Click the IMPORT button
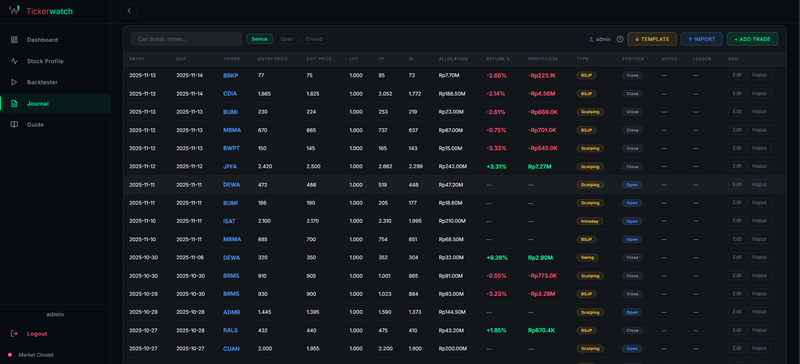800x364 pixels. pos(702,39)
